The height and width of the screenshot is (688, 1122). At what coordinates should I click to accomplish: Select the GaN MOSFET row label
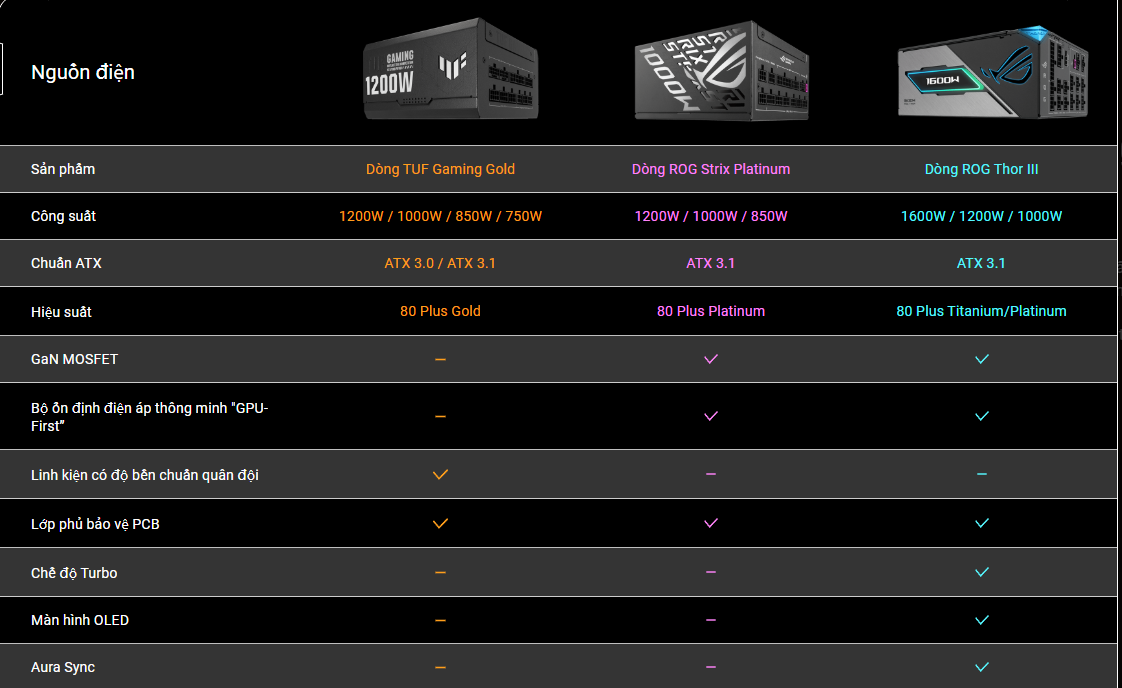[x=74, y=359]
